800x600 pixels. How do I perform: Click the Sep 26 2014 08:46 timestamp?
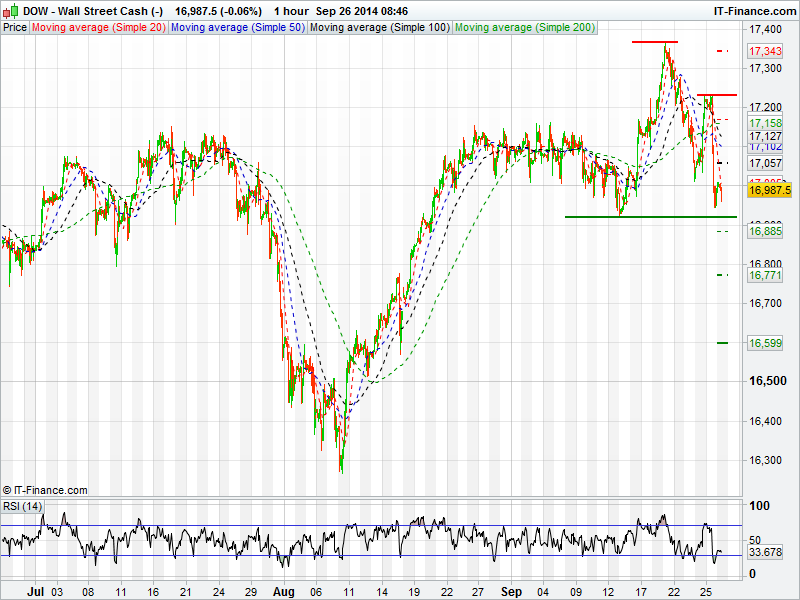[x=362, y=11]
